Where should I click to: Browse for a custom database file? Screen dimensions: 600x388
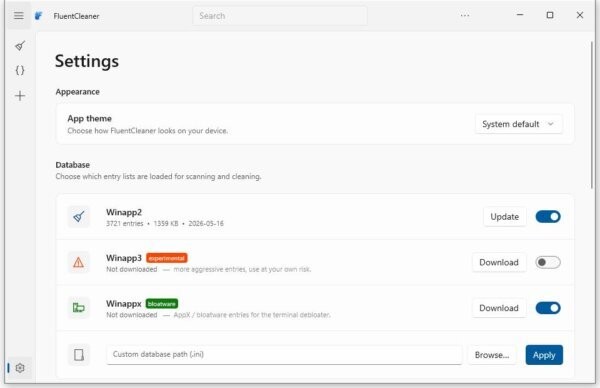pyautogui.click(x=492, y=355)
